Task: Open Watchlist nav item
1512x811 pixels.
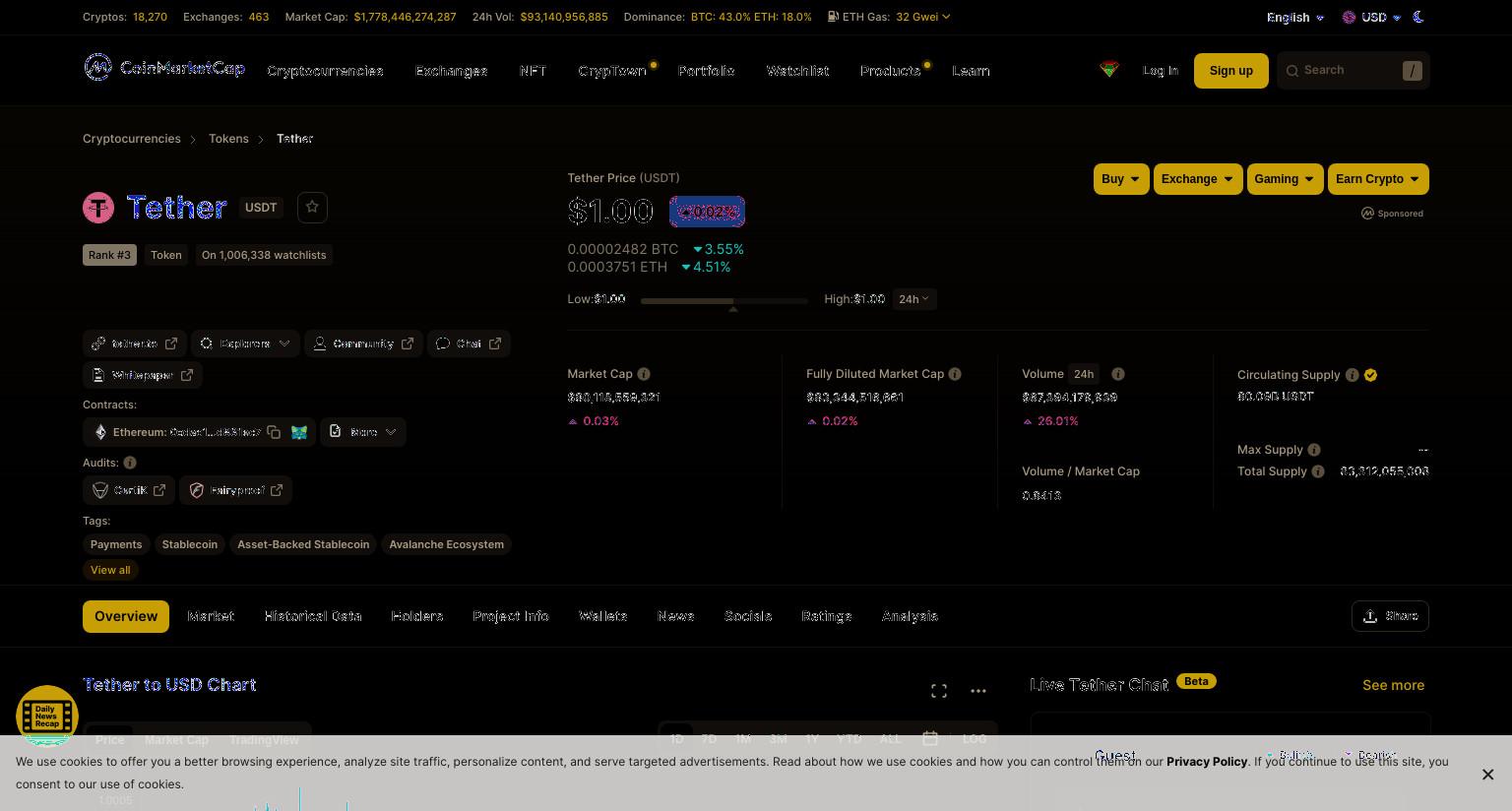Action: (x=797, y=71)
